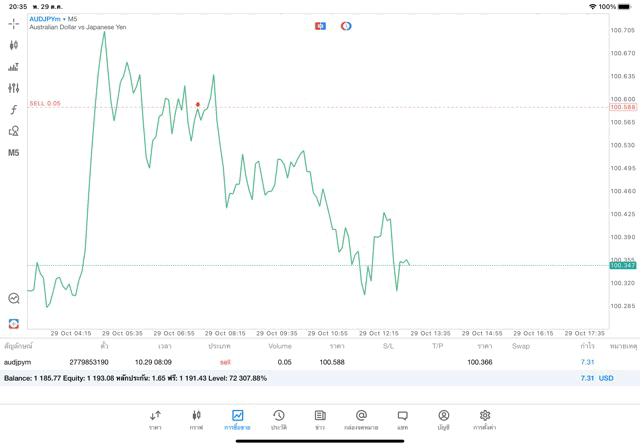Open the indicators function icon
The height and width of the screenshot is (447, 640).
[14, 110]
